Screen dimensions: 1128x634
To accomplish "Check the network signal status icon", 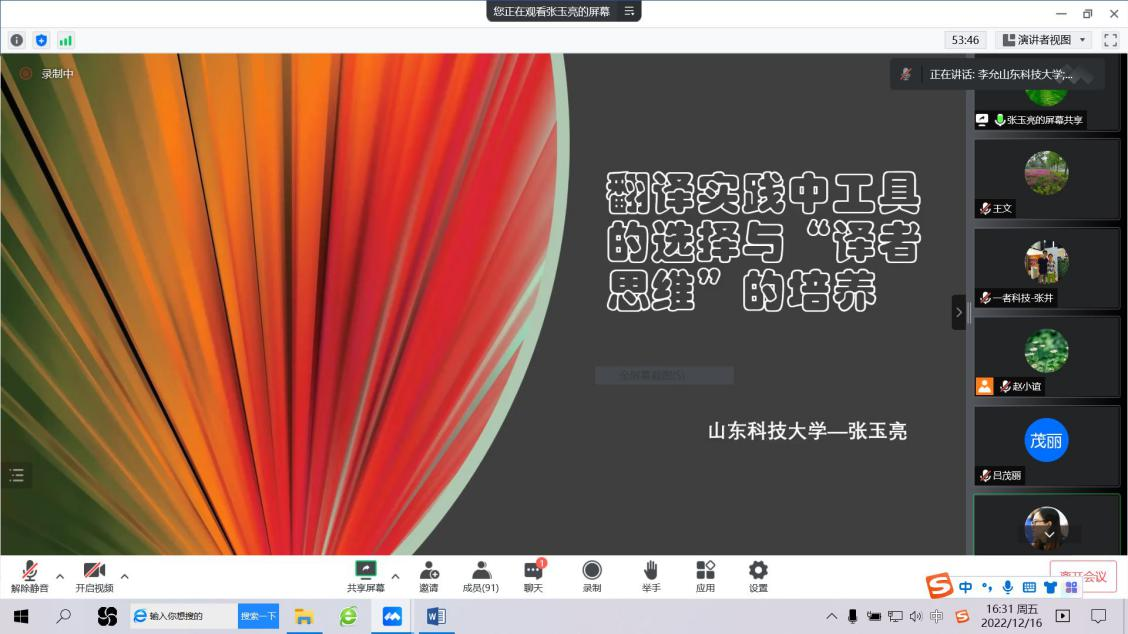I will coord(66,40).
